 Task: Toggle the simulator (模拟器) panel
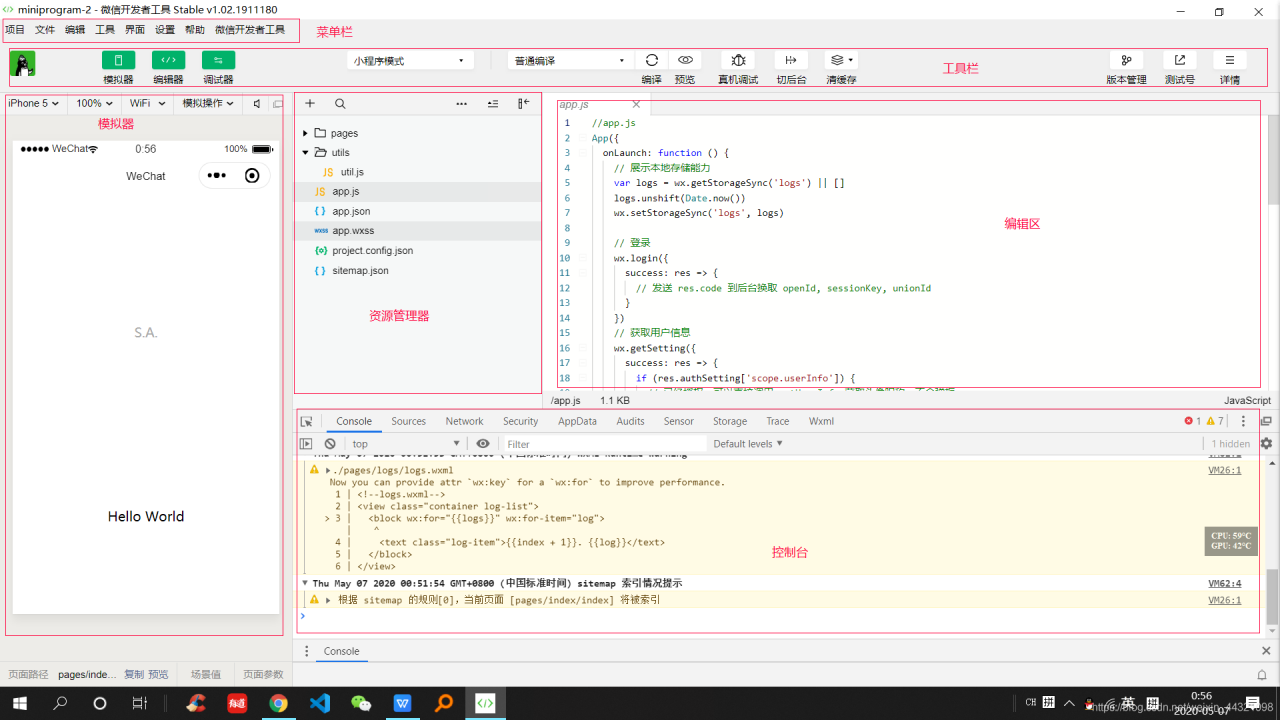(118, 60)
